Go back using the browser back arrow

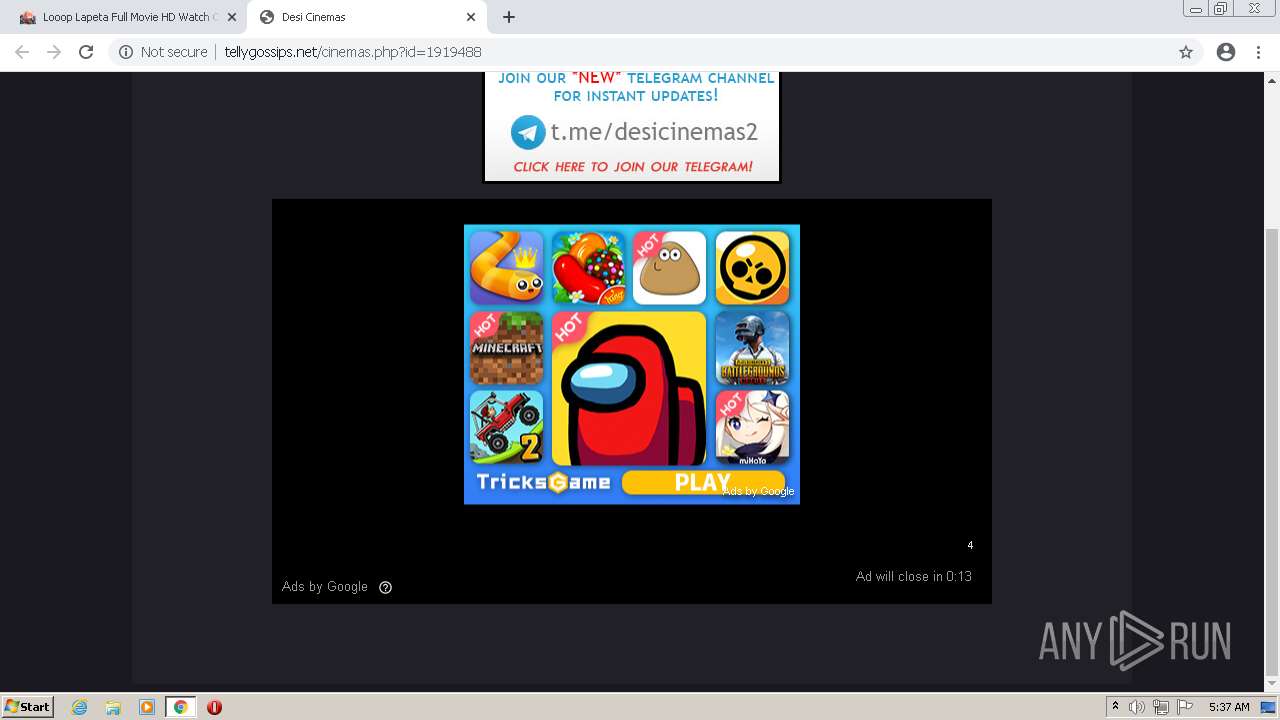coord(22,52)
